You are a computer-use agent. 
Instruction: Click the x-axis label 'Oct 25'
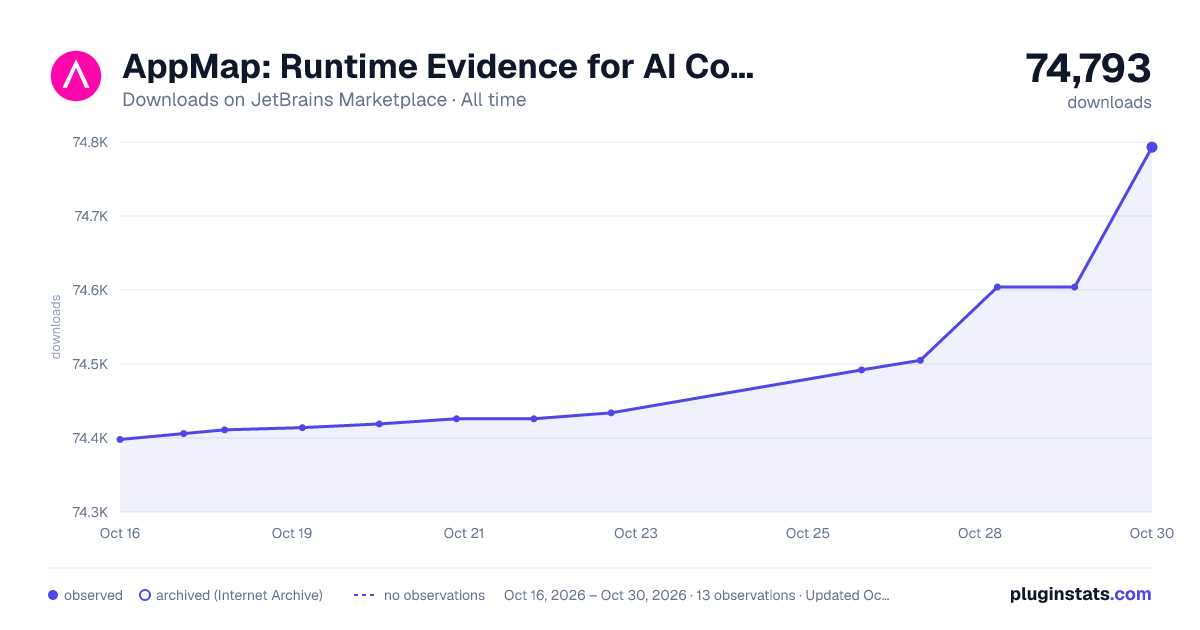pos(808,533)
